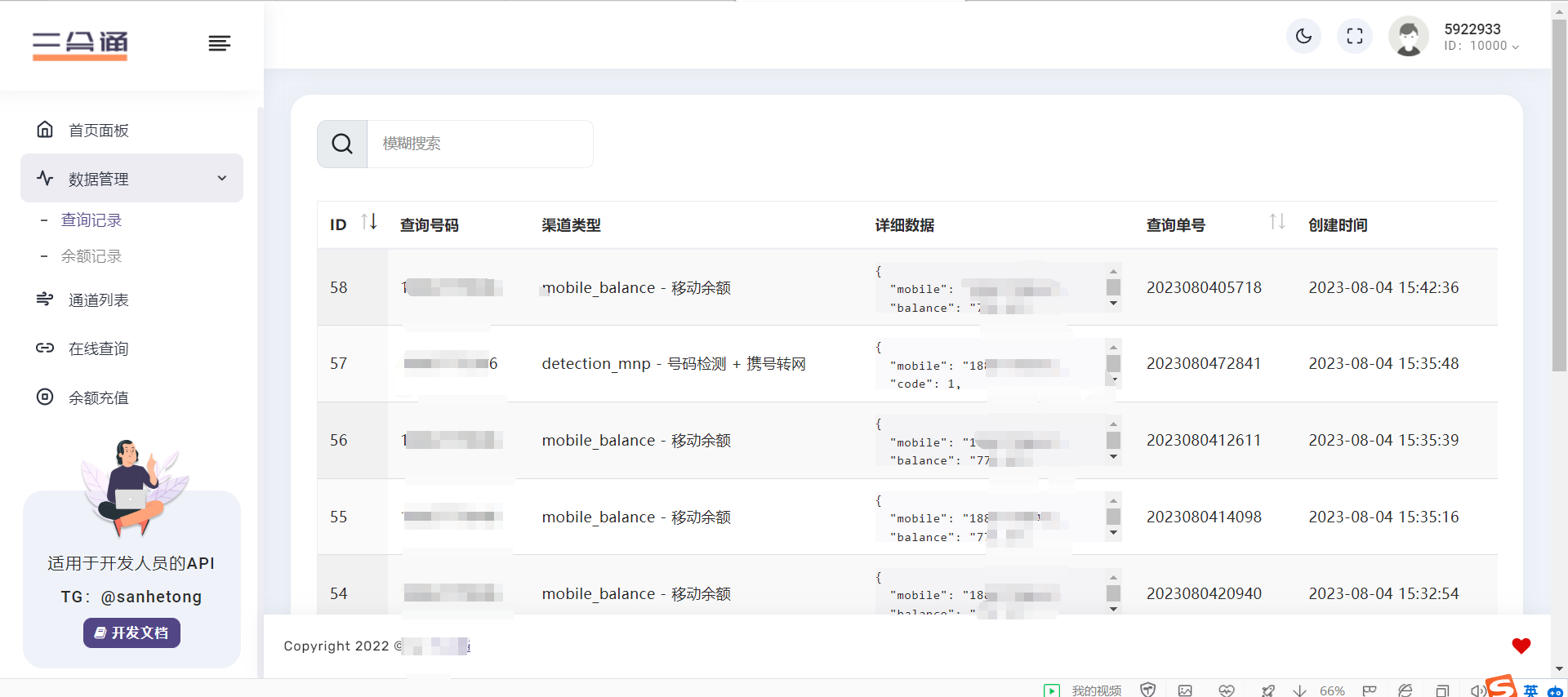Click the 开发文档 button
Image resolution: width=1568 pixels, height=697 pixels.
coord(131,633)
